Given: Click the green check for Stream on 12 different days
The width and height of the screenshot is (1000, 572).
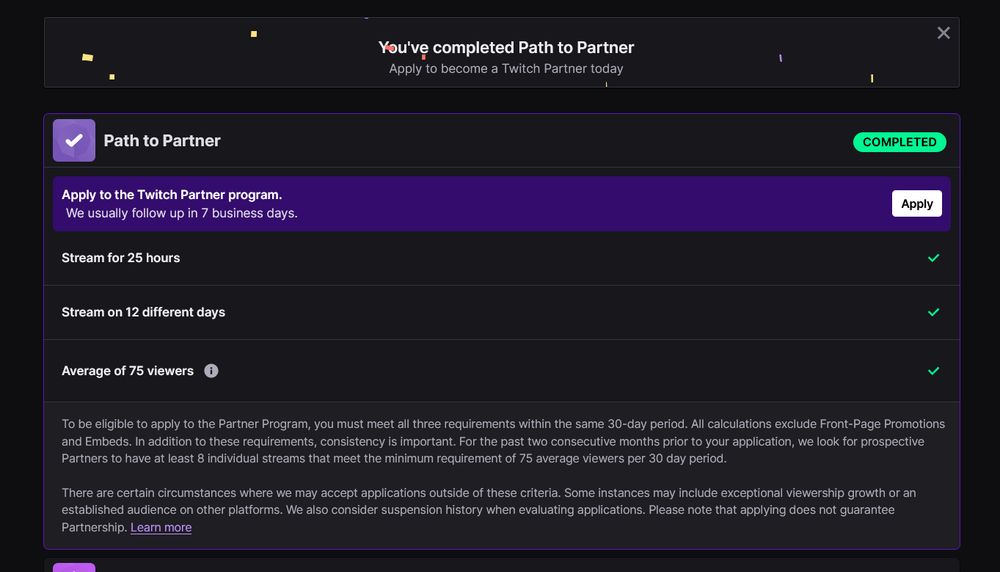Looking at the screenshot, I should click(x=933, y=312).
